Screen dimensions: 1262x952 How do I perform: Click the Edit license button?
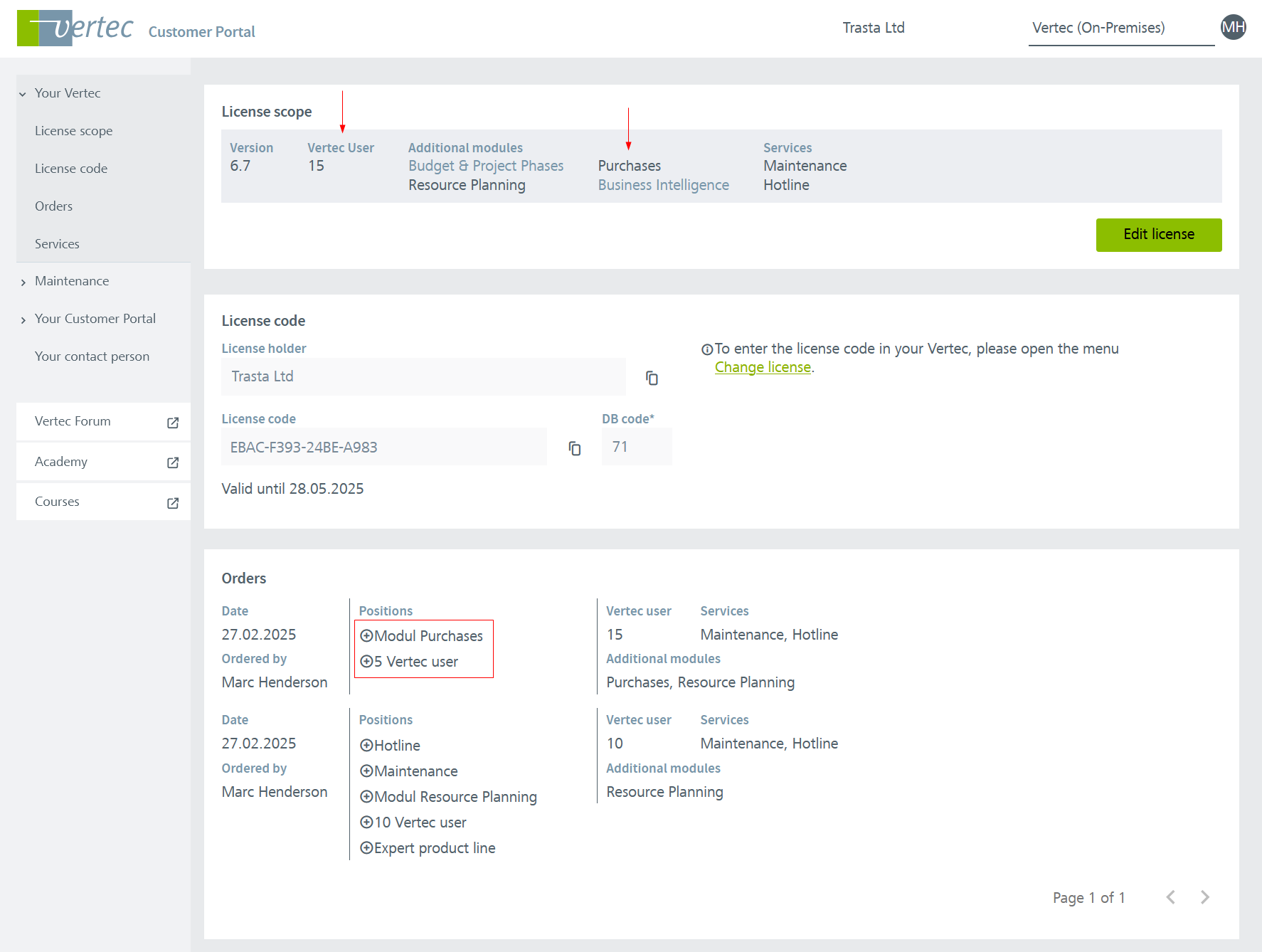point(1158,235)
